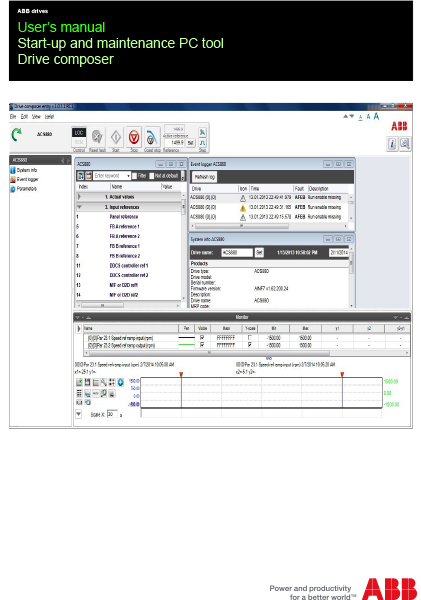The width and height of the screenshot is (421, 600).
Task: Click the green refresh arrow icon
Action: pos(16,134)
